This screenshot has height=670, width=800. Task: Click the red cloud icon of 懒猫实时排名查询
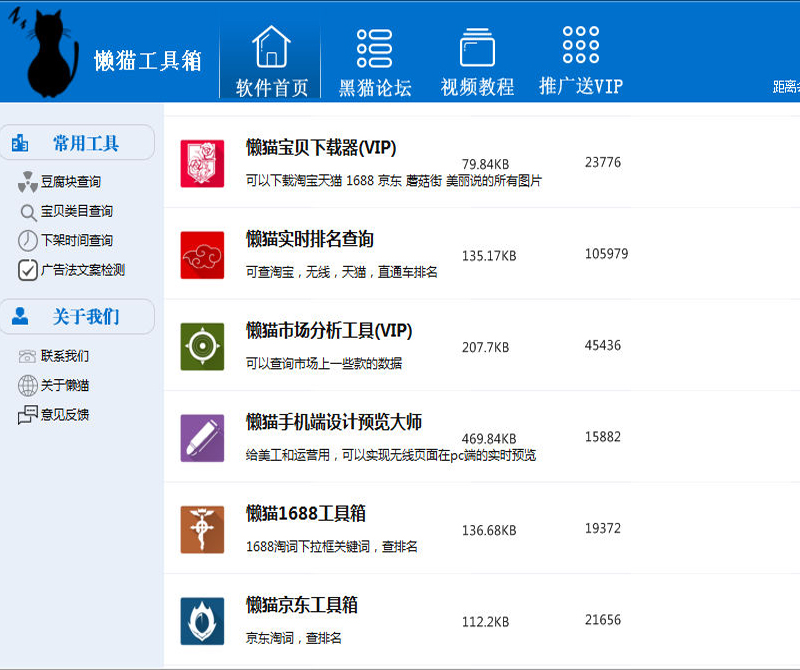(202, 255)
